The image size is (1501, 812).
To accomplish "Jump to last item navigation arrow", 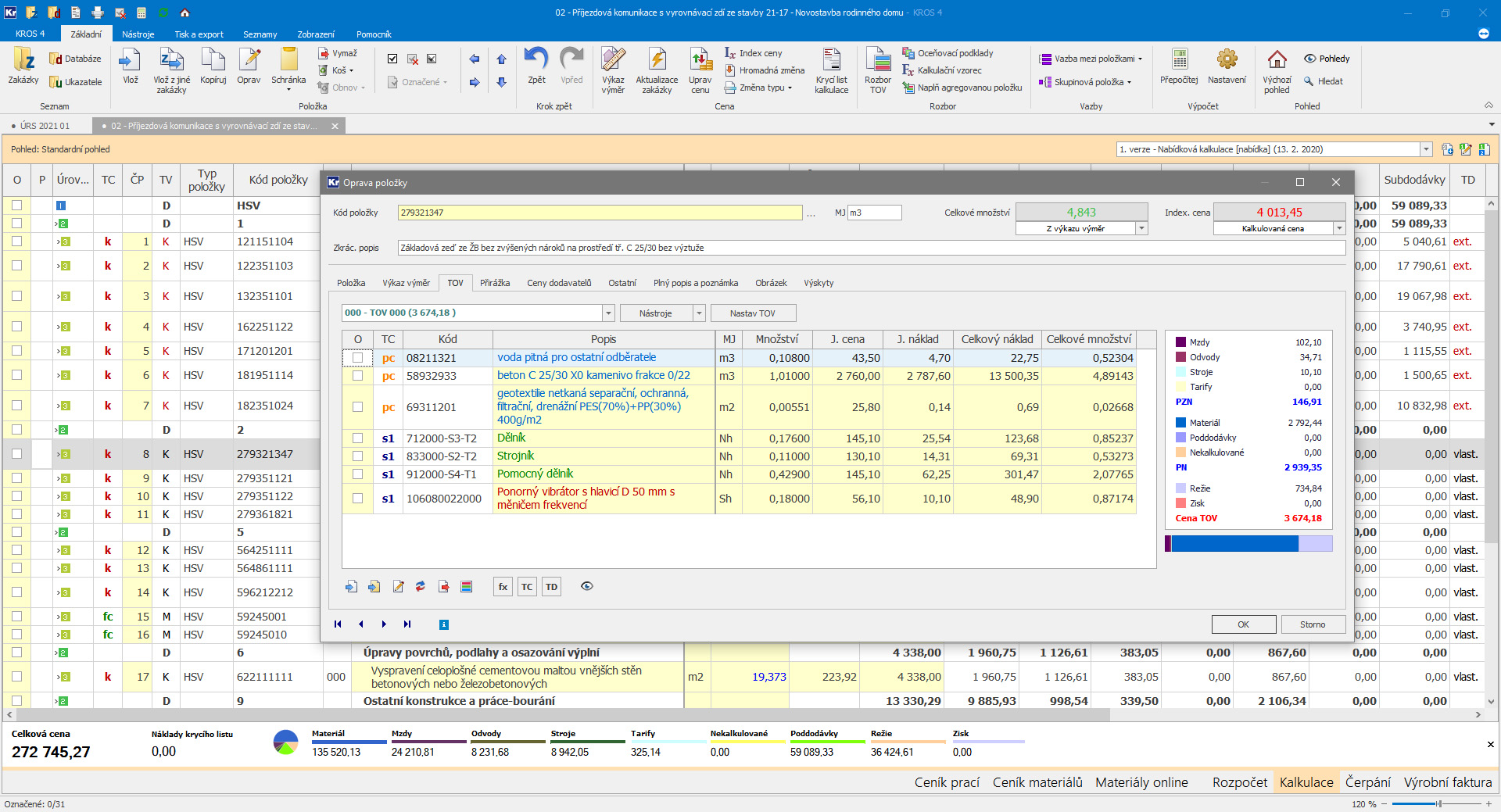I will [407, 624].
